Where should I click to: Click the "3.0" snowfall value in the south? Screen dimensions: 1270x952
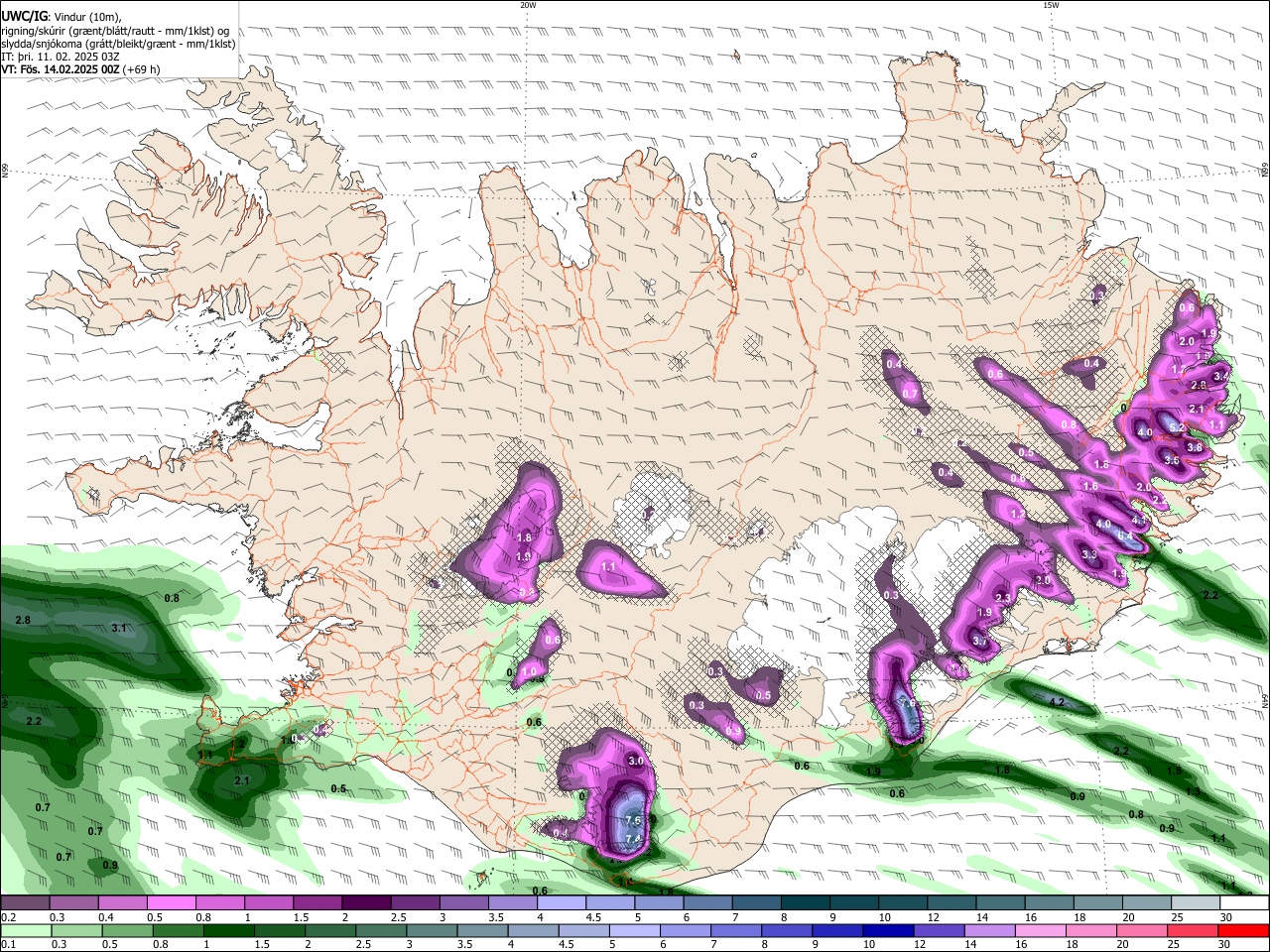click(x=636, y=761)
